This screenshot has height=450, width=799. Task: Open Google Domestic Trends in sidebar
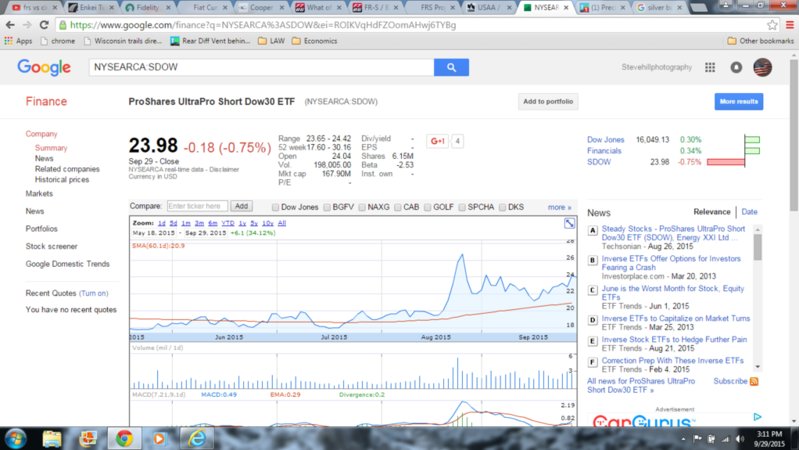[x=67, y=264]
